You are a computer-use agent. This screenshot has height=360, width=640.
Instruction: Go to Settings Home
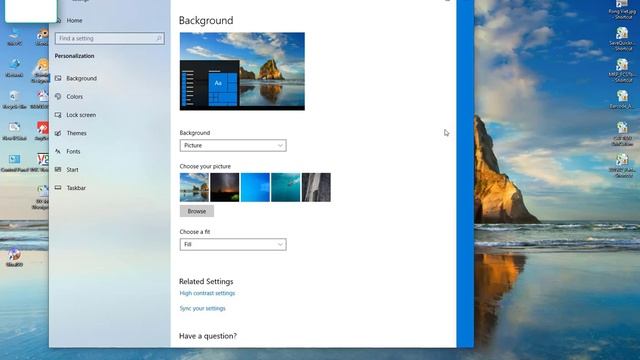(74, 20)
